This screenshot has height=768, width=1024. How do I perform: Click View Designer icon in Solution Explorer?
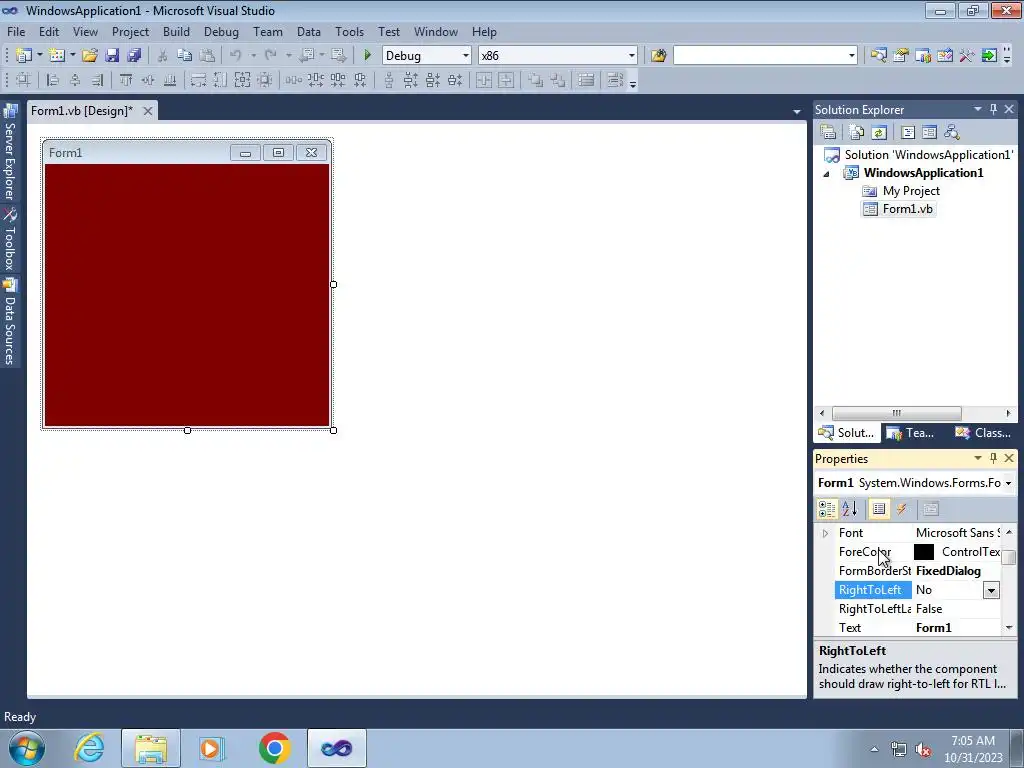[x=929, y=133]
